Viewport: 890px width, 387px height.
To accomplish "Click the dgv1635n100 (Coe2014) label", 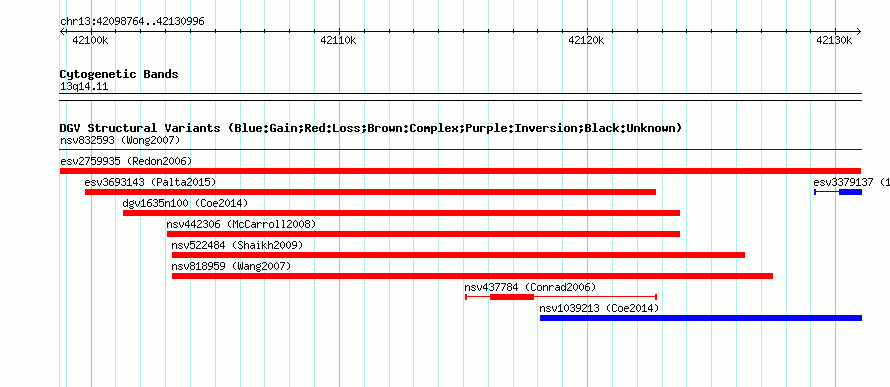I will click(x=186, y=203).
